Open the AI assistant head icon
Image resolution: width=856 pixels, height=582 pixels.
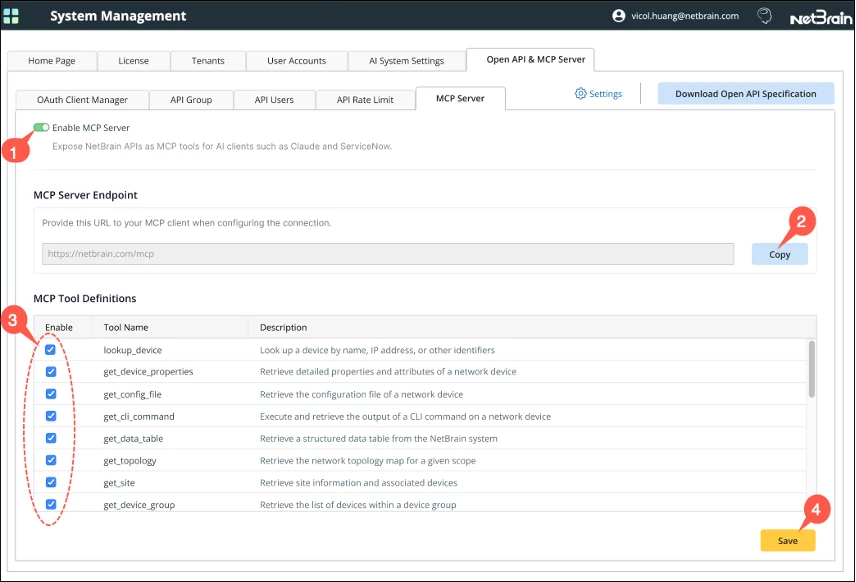pos(764,16)
